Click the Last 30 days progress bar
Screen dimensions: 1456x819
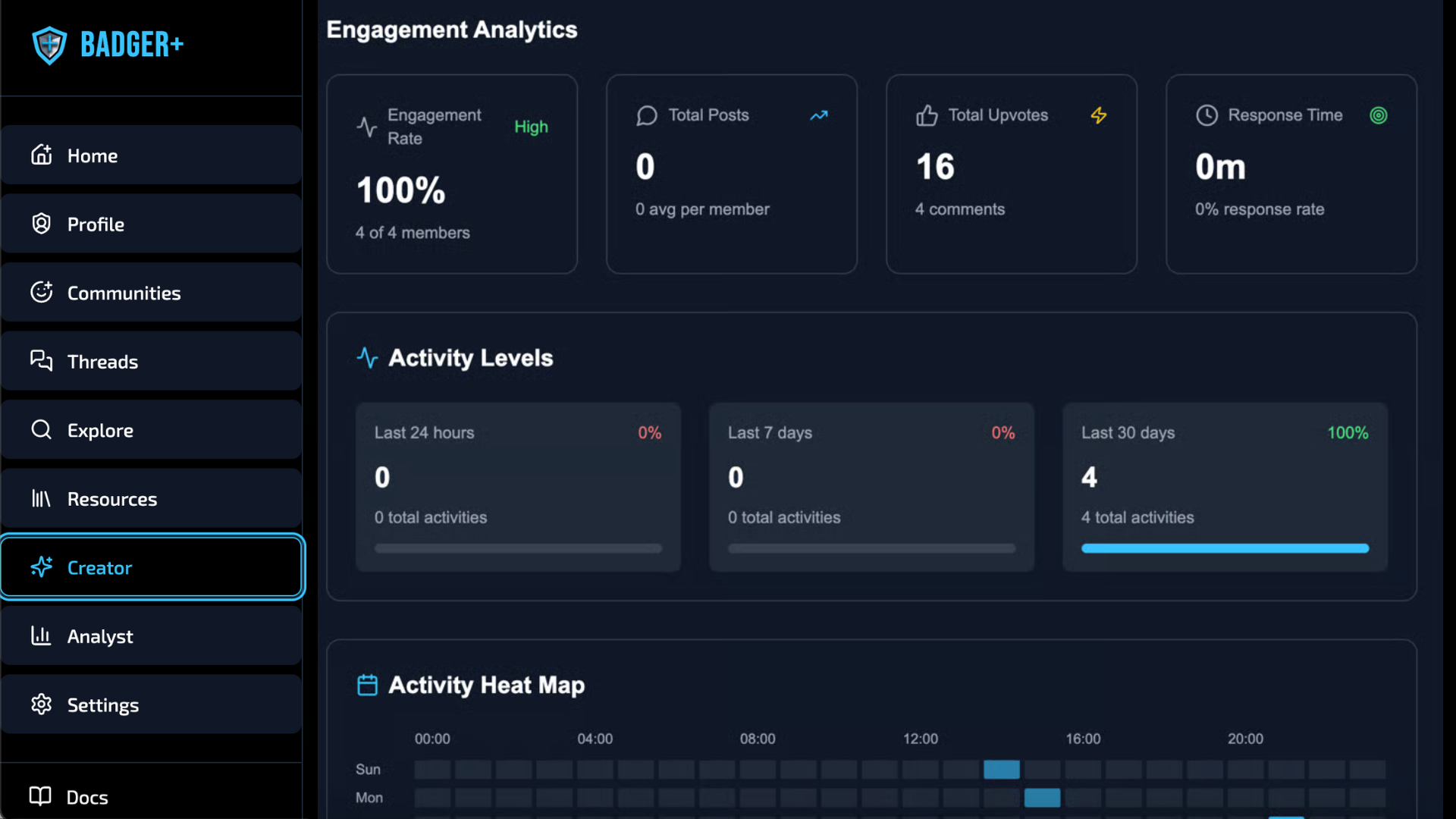(1224, 548)
